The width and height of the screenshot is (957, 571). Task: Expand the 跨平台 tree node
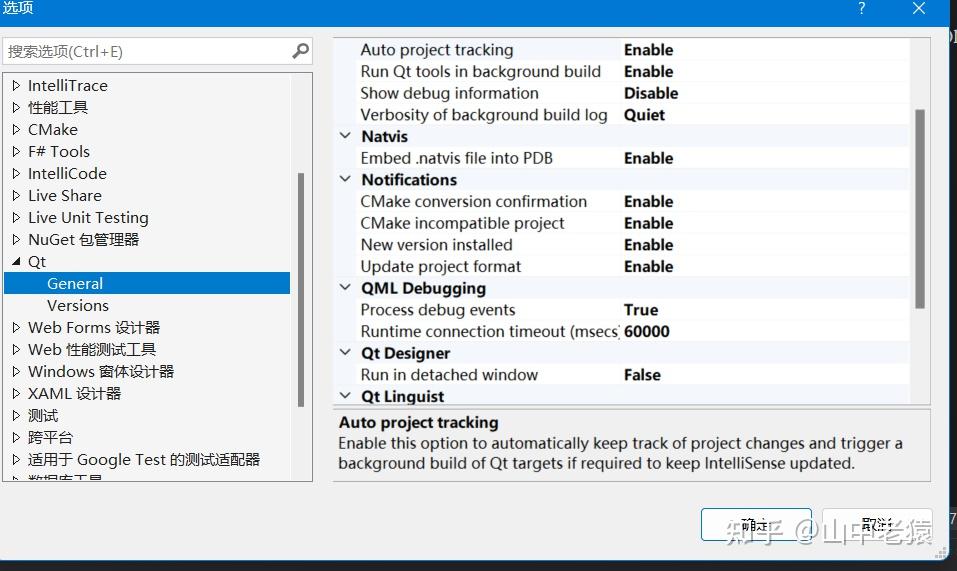pyautogui.click(x=16, y=437)
